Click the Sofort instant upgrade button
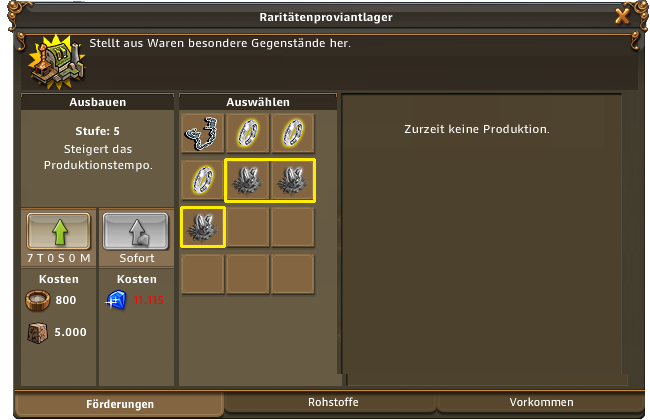The image size is (650, 420). coord(136,231)
